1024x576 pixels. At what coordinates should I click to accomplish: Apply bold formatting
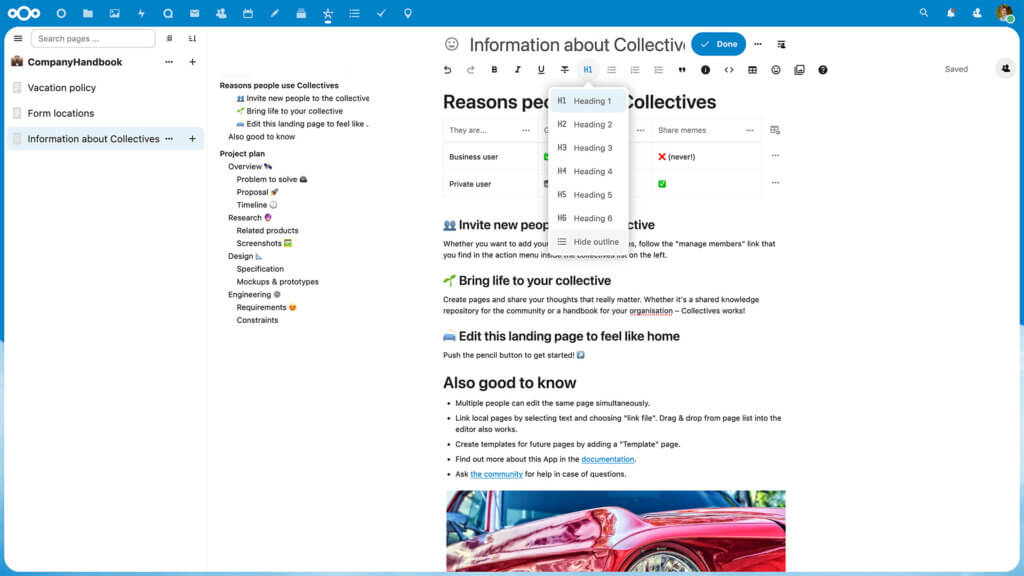494,70
